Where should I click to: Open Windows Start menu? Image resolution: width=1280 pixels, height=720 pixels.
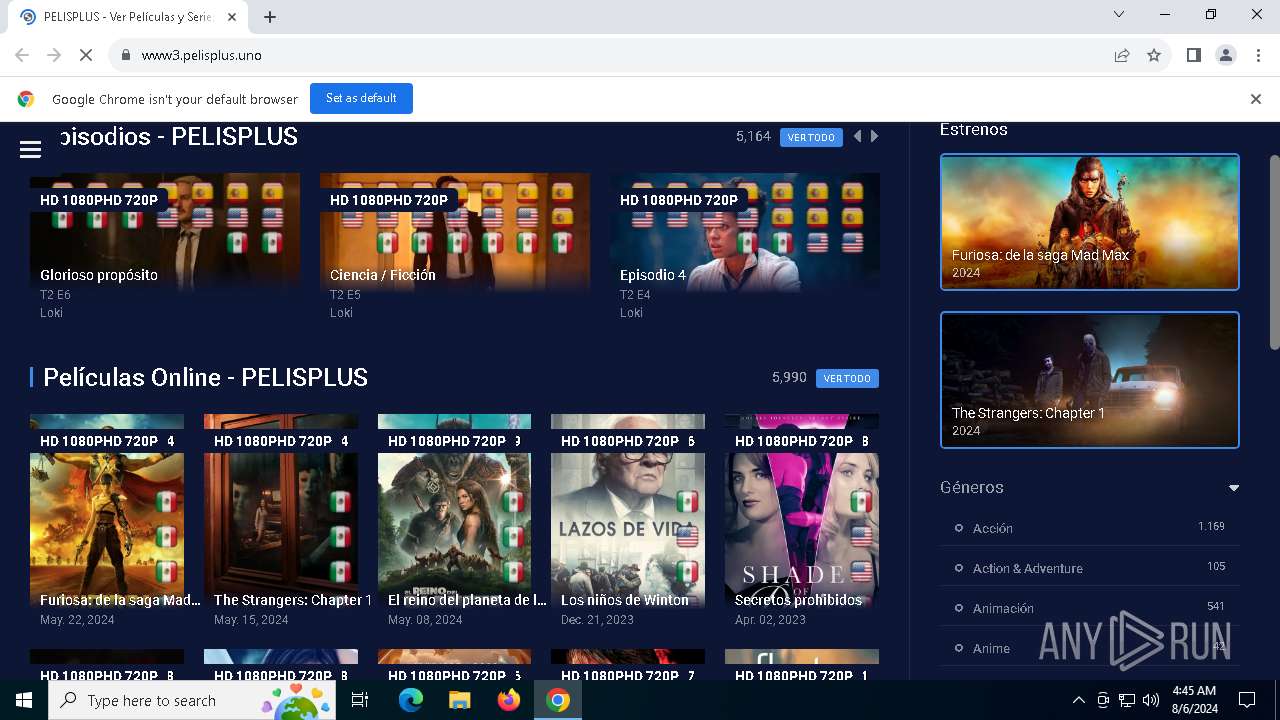tap(24, 700)
